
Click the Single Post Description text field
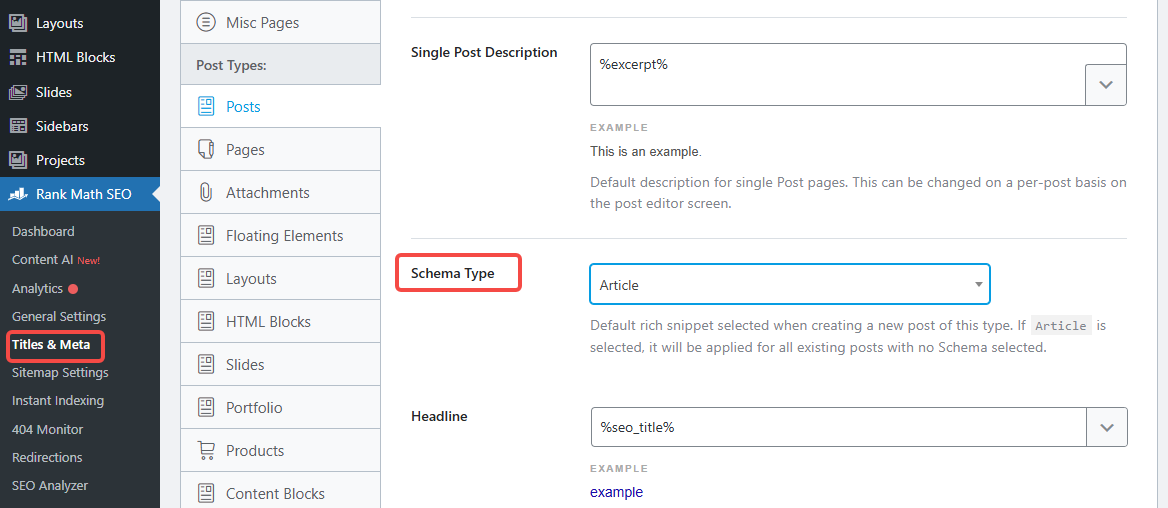point(838,74)
